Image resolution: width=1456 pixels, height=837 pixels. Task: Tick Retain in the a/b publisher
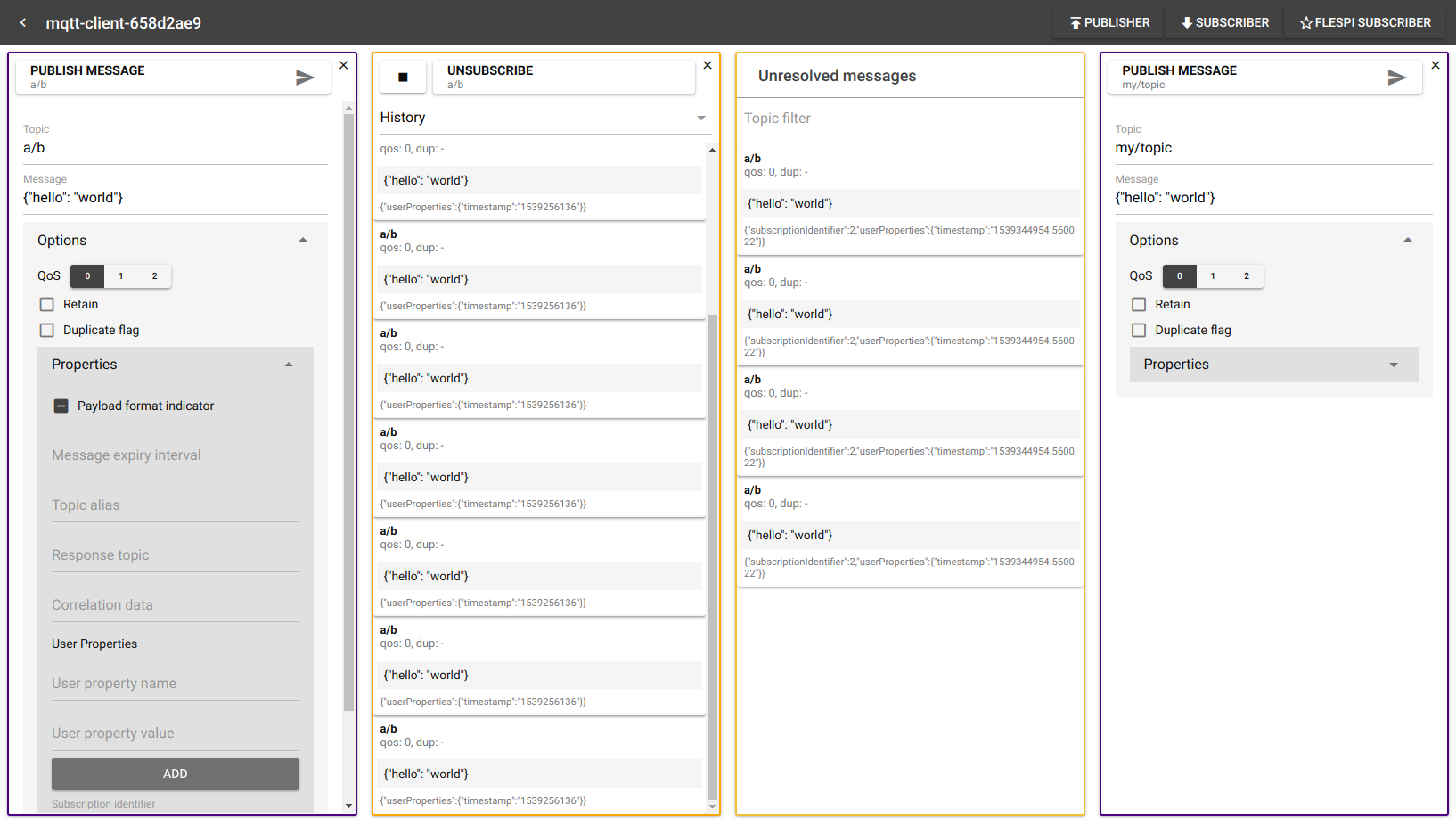(47, 304)
